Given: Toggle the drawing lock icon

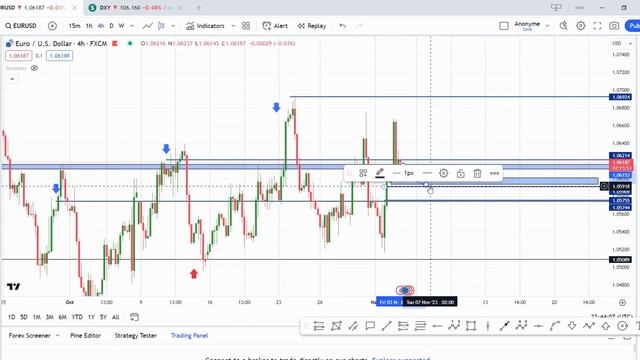Looking at the screenshot, I should pos(460,173).
